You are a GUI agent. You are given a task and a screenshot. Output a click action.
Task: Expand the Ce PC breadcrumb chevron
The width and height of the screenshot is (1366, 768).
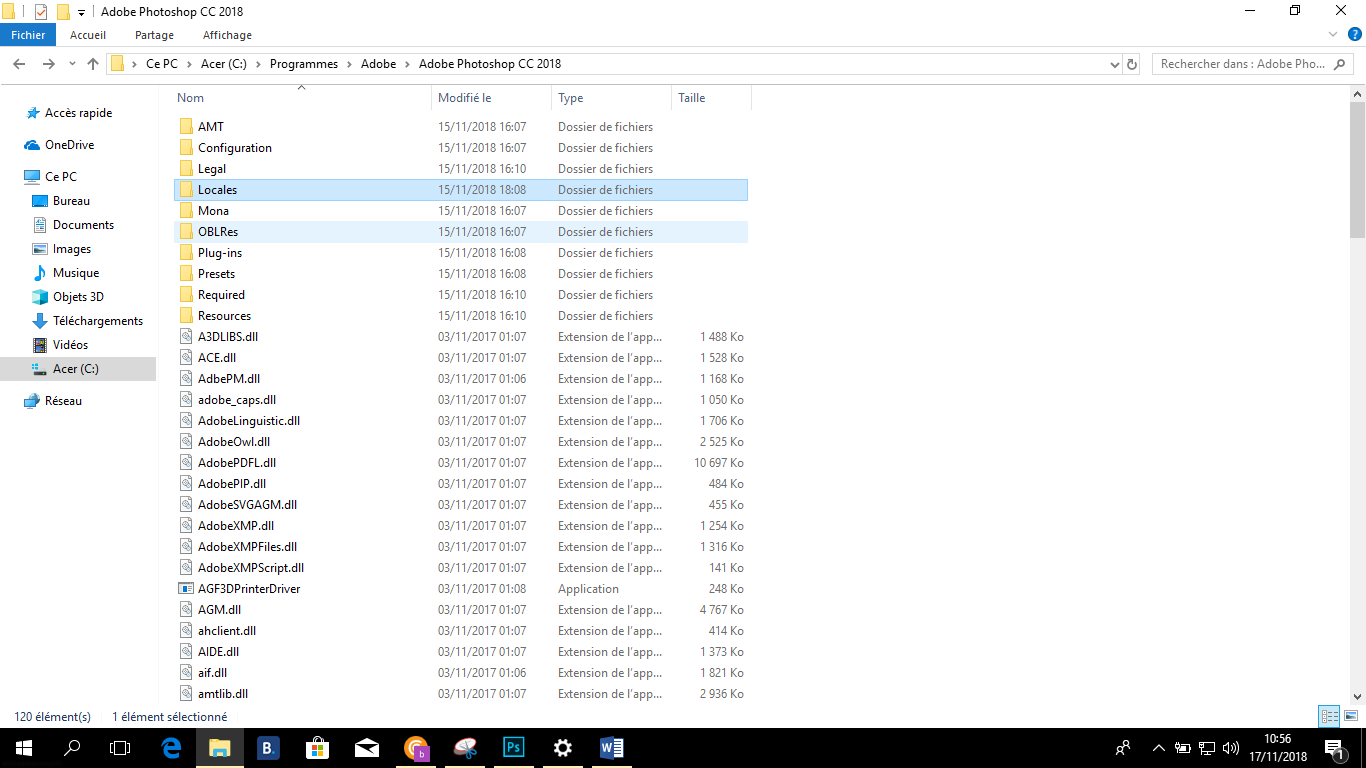click(x=190, y=64)
